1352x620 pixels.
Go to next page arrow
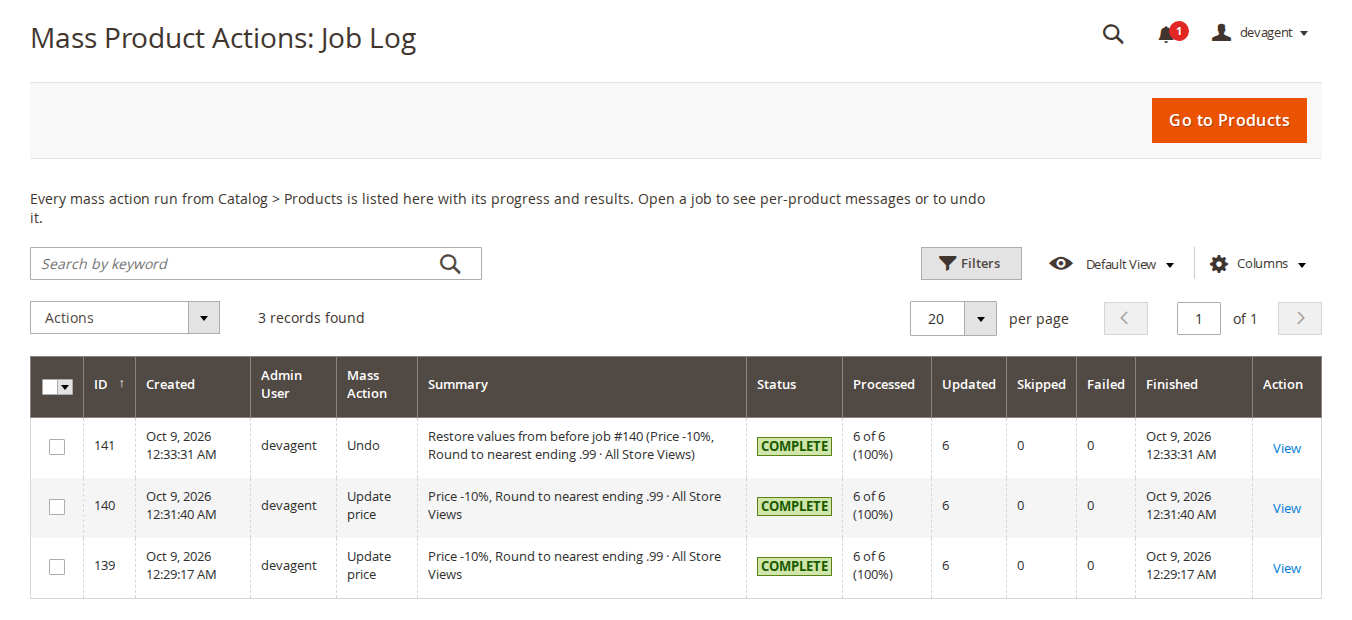[1300, 318]
